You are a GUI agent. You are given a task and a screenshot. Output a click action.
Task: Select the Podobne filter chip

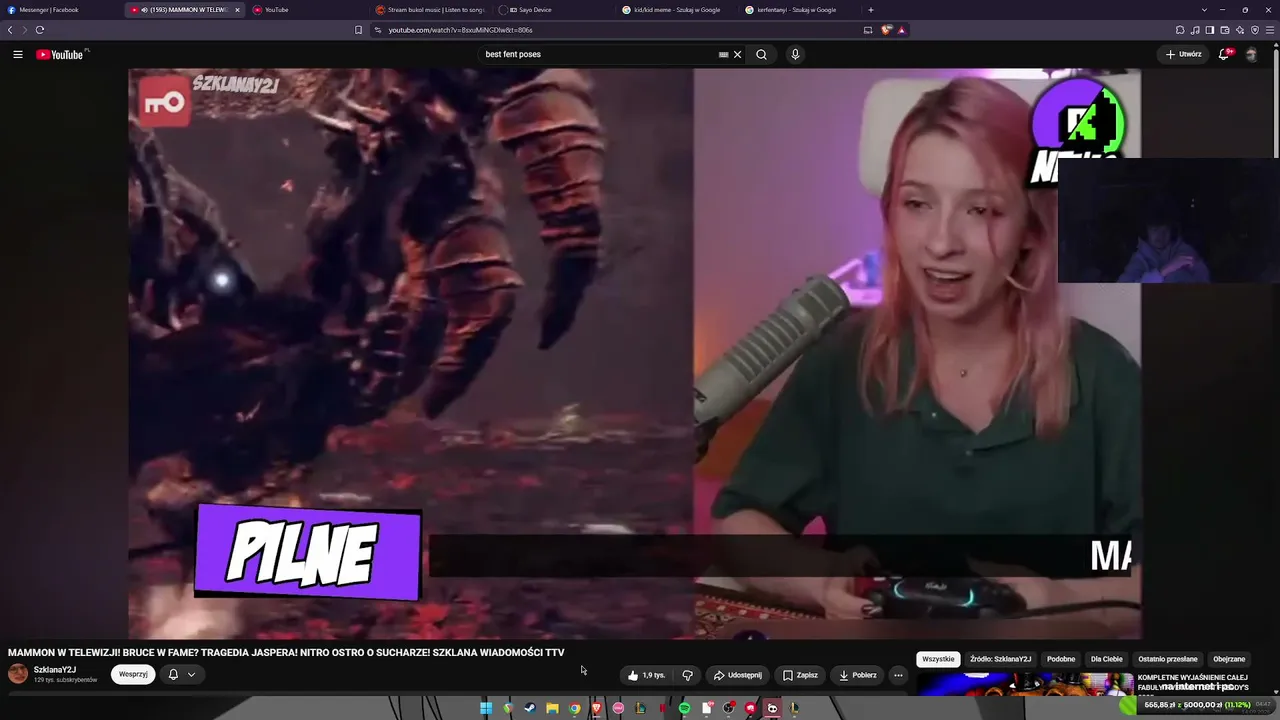pos(1061,659)
